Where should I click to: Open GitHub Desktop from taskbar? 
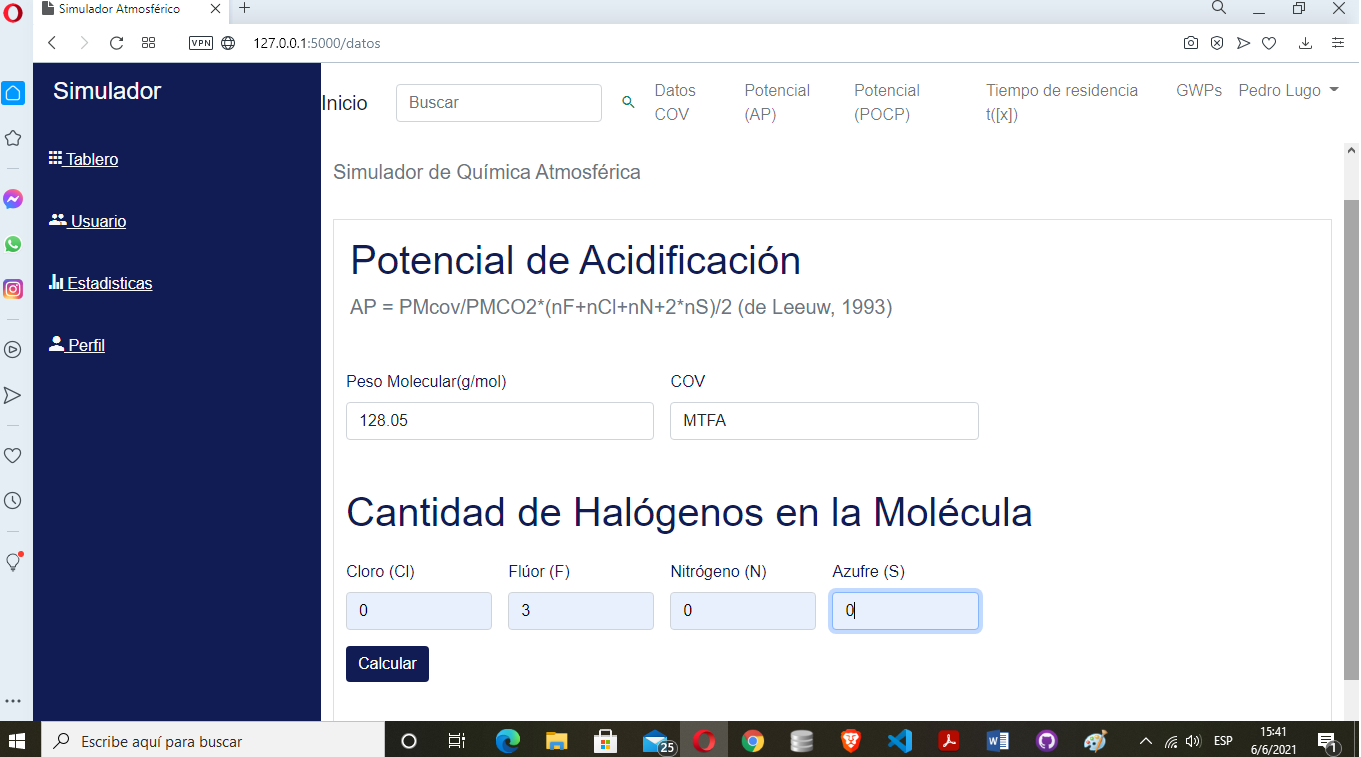[1046, 741]
